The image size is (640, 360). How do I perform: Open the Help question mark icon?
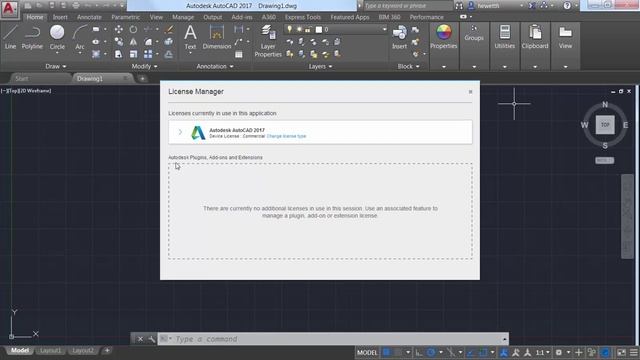pos(567,6)
